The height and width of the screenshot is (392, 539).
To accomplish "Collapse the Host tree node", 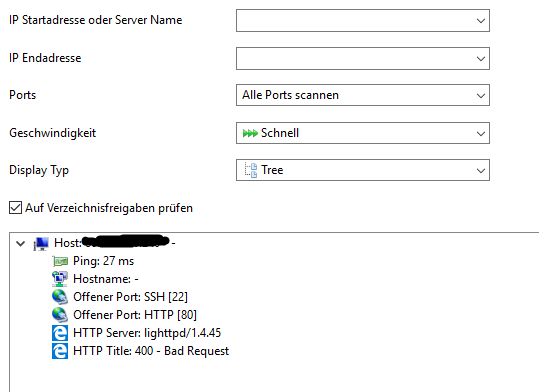I will (21, 243).
